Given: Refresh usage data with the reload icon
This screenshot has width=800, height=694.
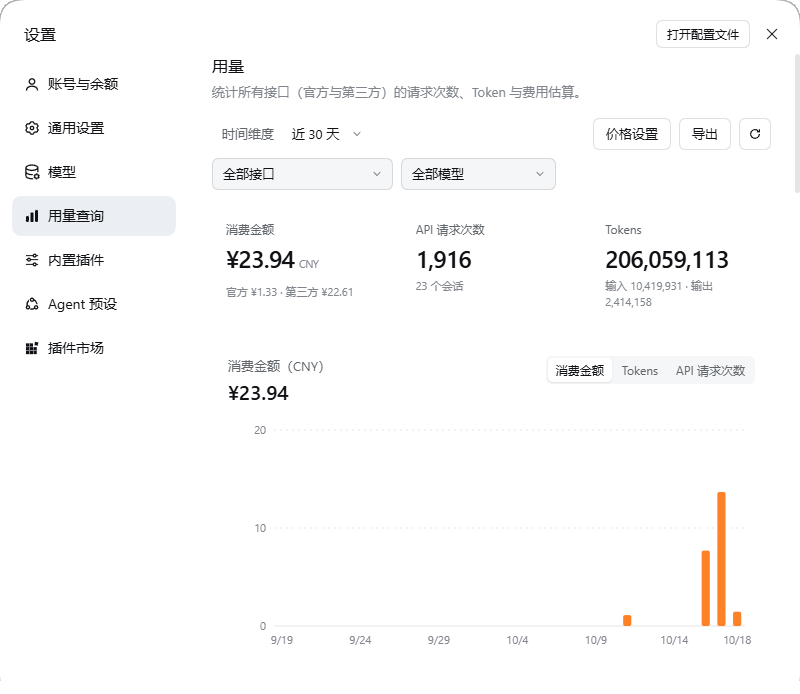Looking at the screenshot, I should pyautogui.click(x=755, y=134).
